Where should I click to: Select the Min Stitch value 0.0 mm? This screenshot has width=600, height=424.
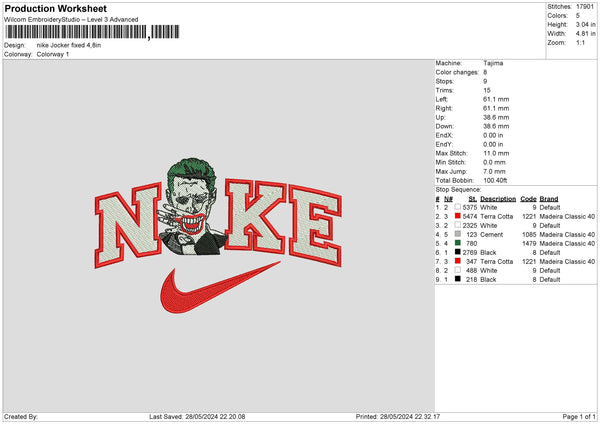tap(494, 162)
